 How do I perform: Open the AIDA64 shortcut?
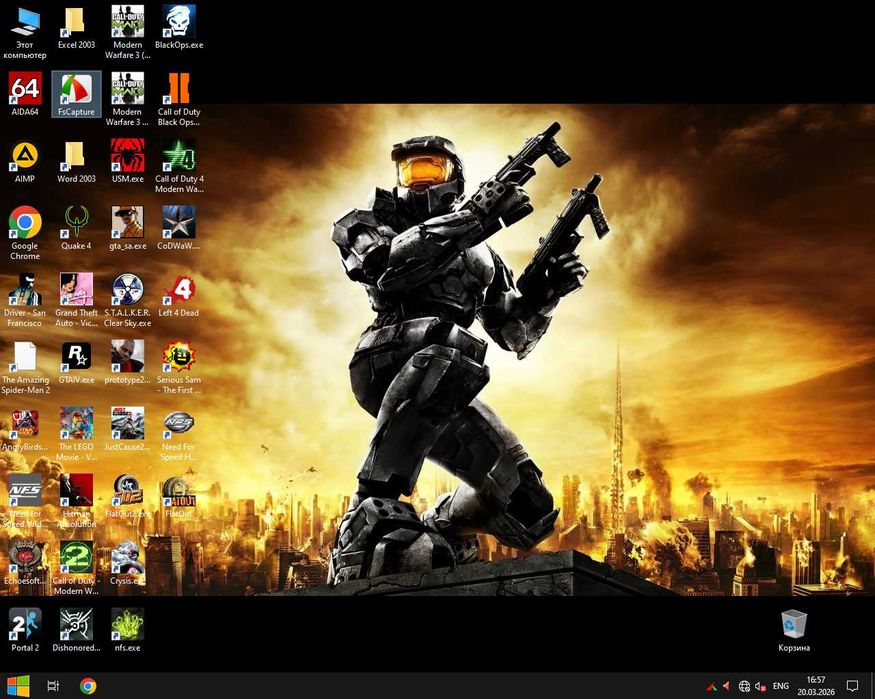(25, 94)
